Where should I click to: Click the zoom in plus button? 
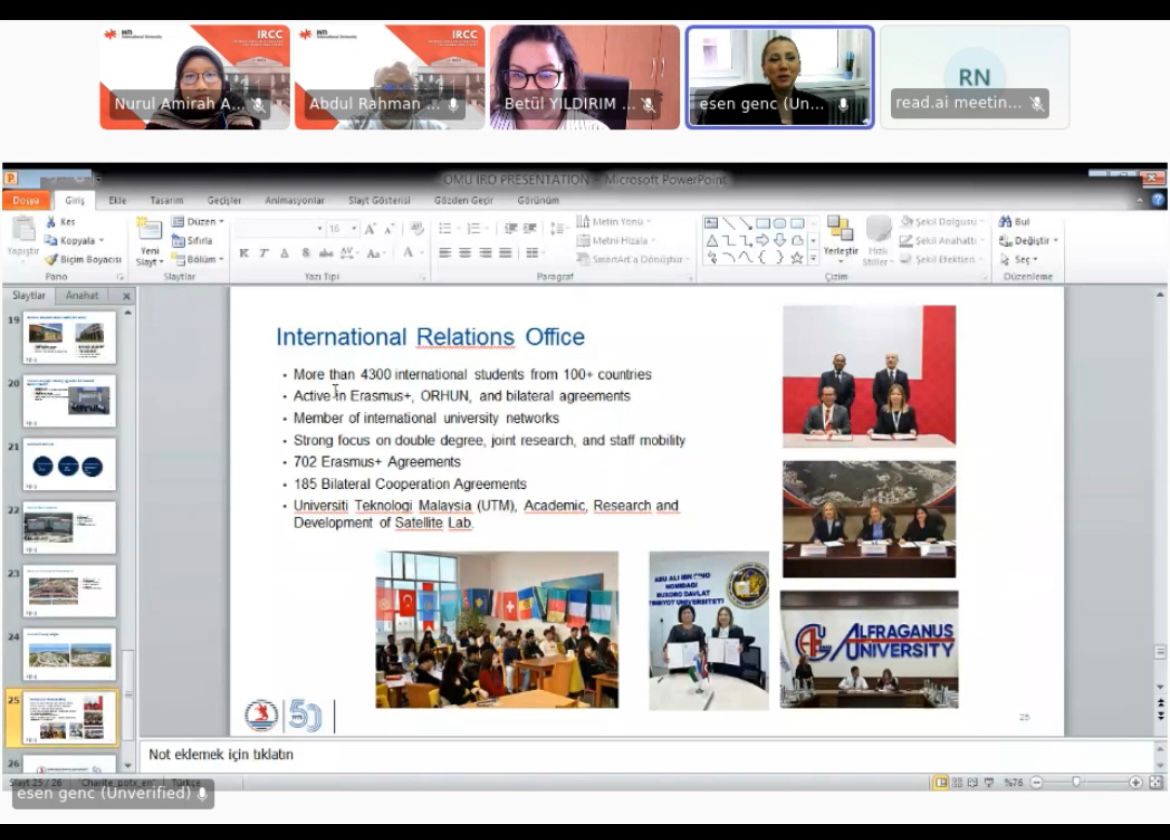1135,782
